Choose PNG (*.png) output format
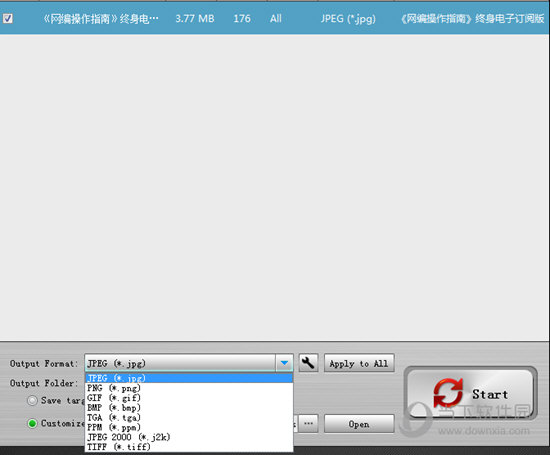This screenshot has width=550, height=455. (189, 388)
